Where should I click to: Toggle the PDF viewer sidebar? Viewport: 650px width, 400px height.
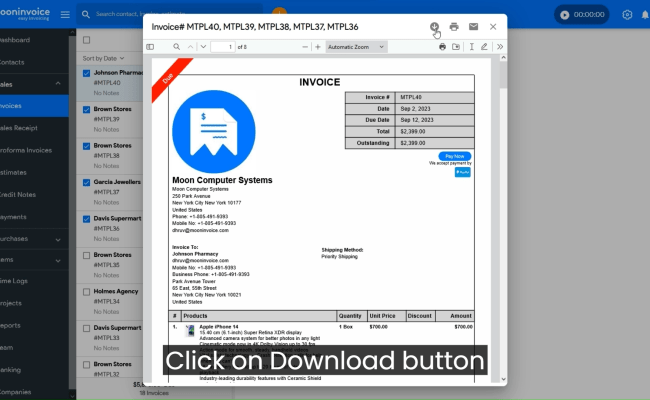[x=150, y=47]
